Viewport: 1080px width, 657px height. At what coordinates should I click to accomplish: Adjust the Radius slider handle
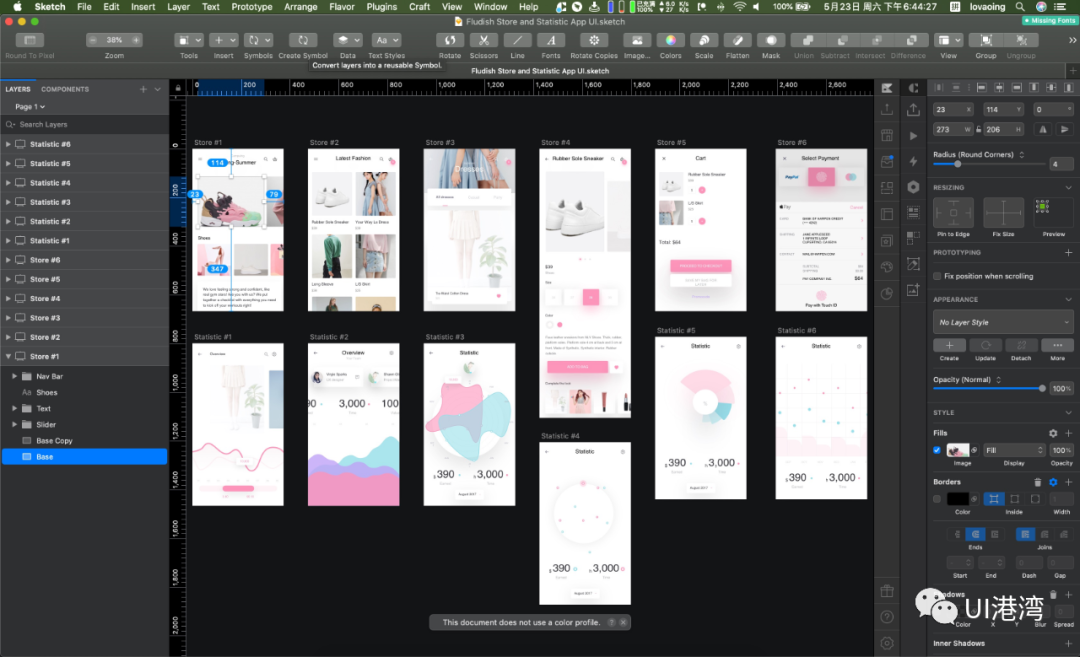[957, 164]
